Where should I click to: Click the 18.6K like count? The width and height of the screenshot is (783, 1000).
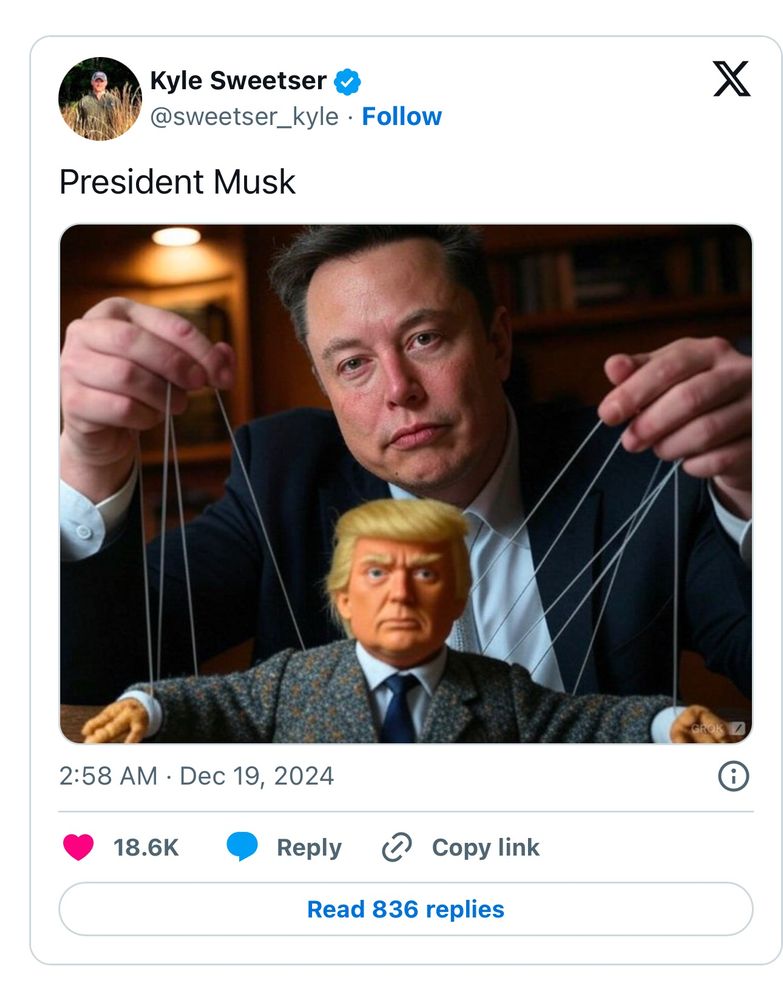coord(143,846)
